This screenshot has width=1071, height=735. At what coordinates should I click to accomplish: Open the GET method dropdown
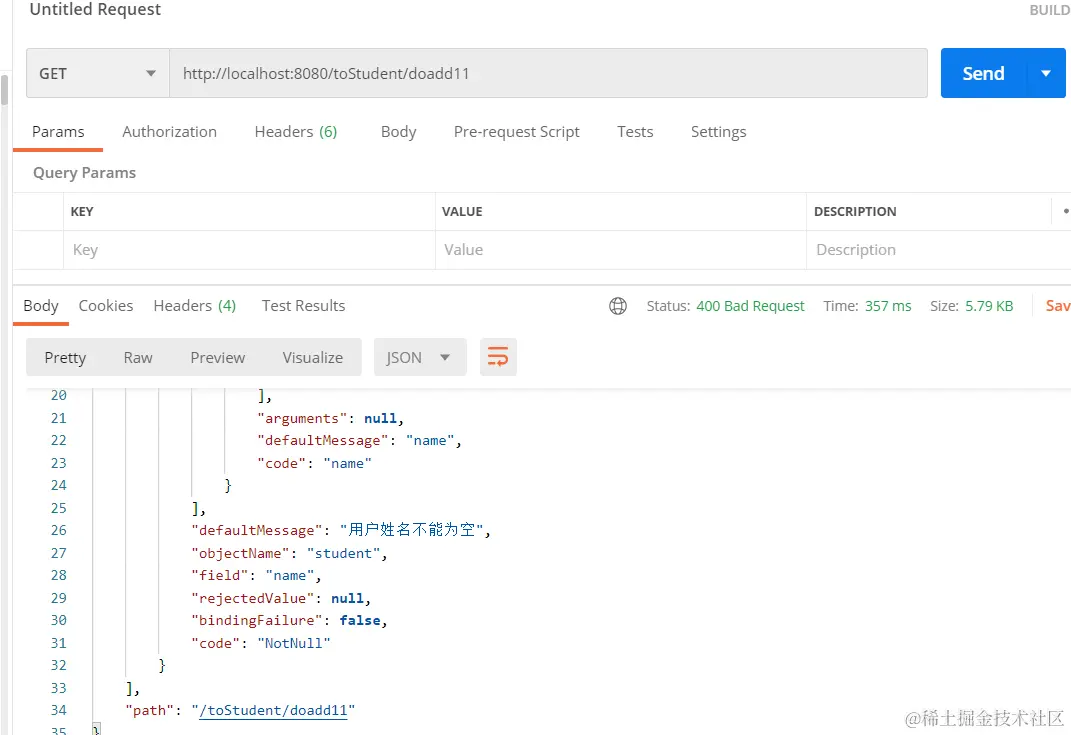pyautogui.click(x=97, y=73)
